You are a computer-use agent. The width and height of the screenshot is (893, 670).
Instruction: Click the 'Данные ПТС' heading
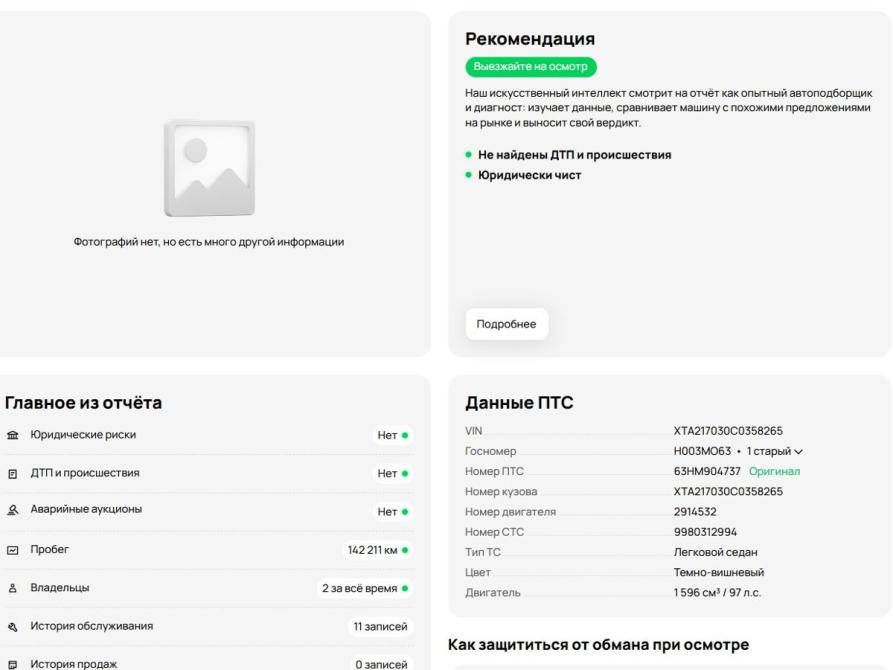[x=519, y=403]
